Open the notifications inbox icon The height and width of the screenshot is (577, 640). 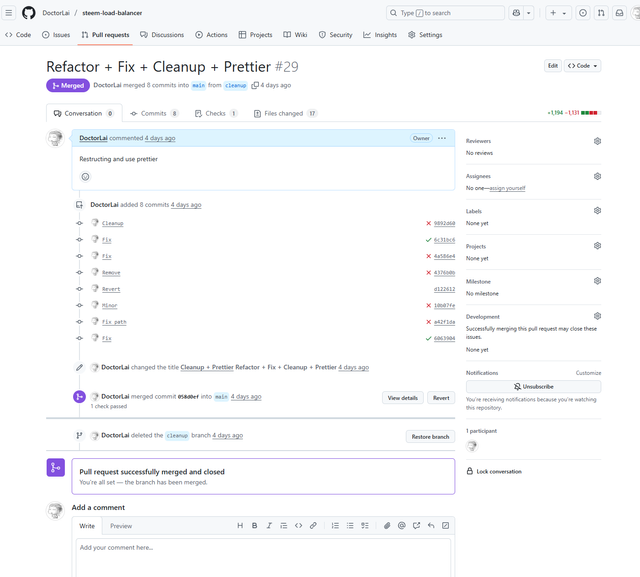619,13
